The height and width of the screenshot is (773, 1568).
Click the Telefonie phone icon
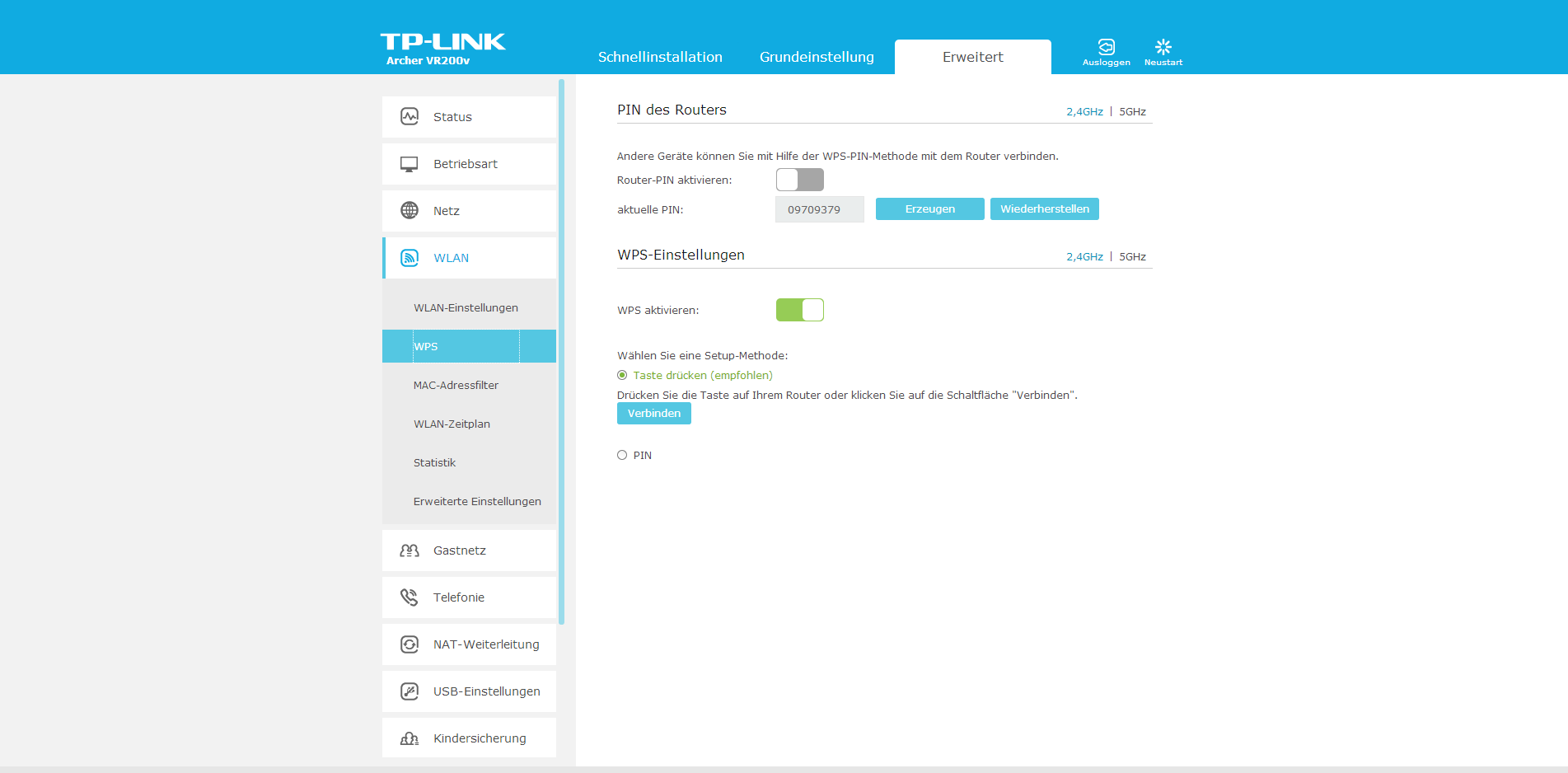(x=410, y=597)
